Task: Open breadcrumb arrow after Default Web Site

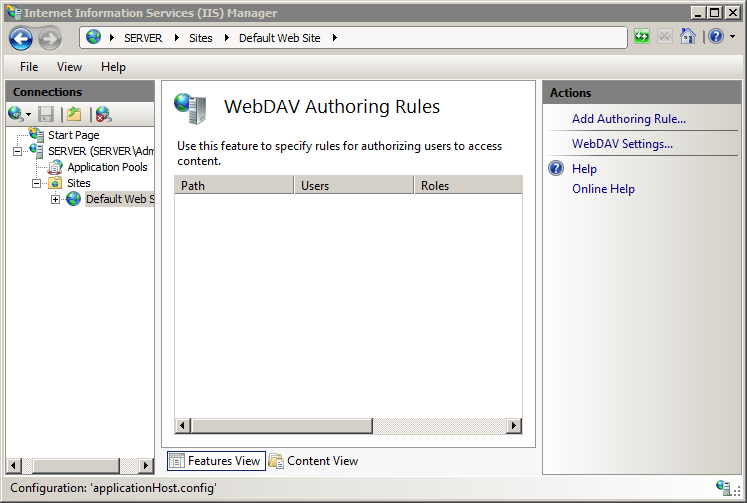Action: (334, 38)
